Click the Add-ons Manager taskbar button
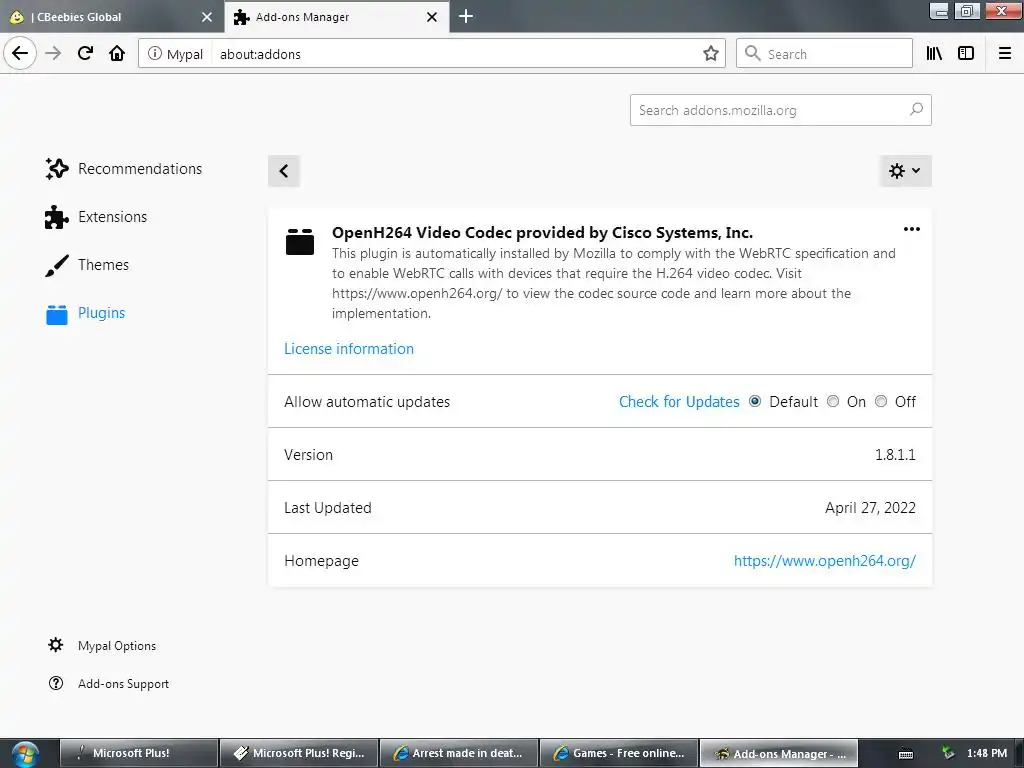This screenshot has width=1024, height=768. click(778, 753)
